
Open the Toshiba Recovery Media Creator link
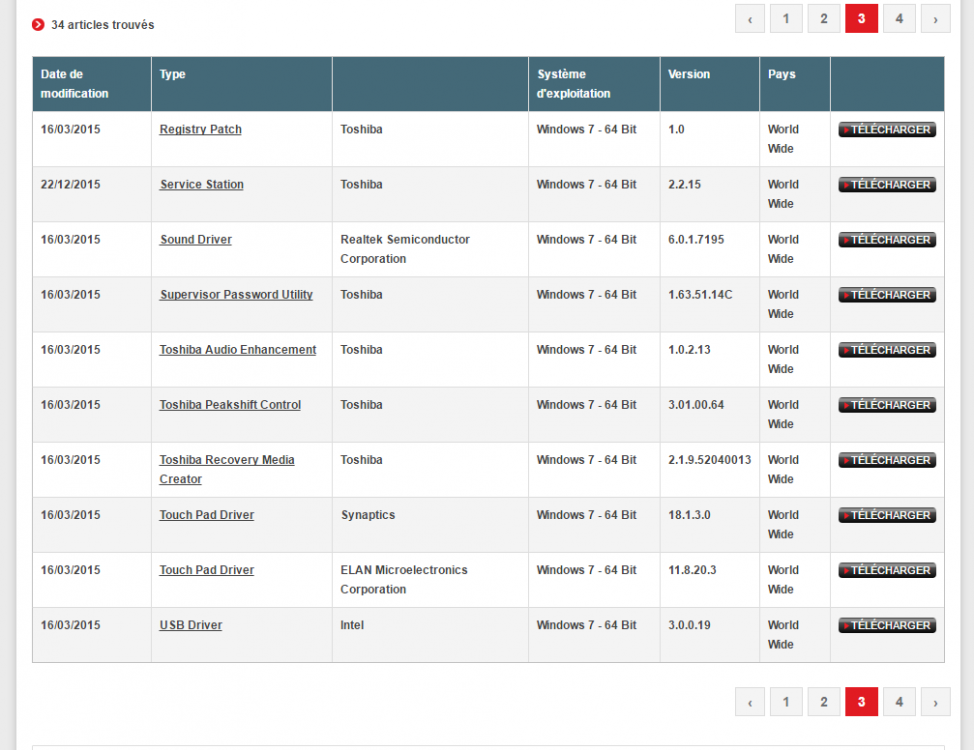[x=226, y=461]
